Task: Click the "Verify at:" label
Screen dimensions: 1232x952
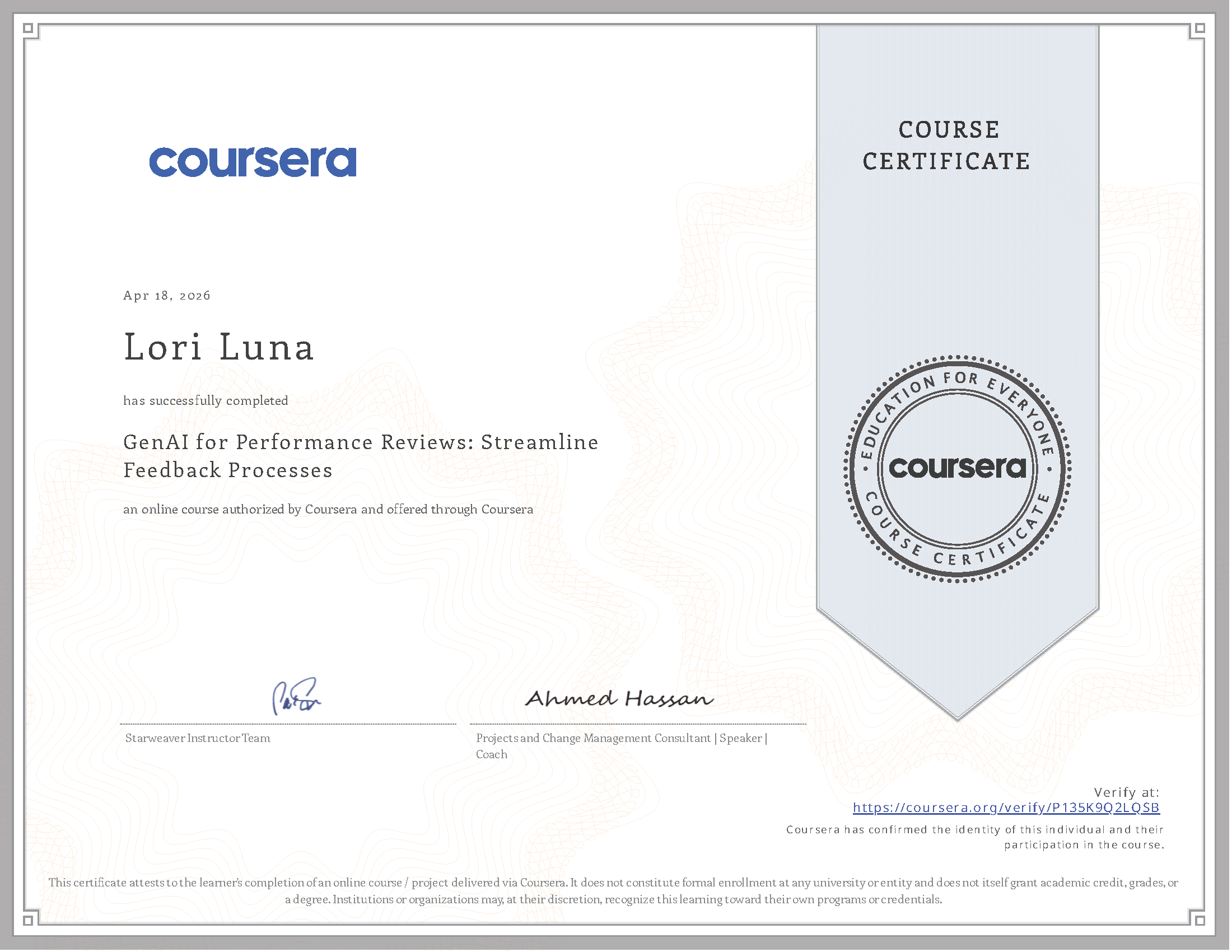Action: pos(1129,794)
